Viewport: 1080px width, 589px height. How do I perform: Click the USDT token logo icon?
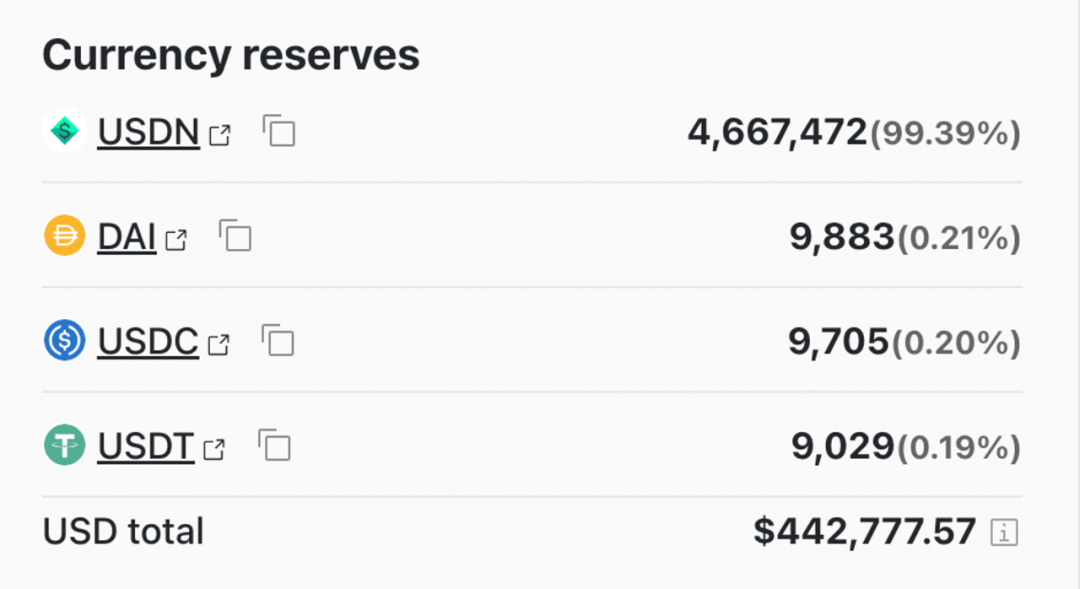pos(65,446)
